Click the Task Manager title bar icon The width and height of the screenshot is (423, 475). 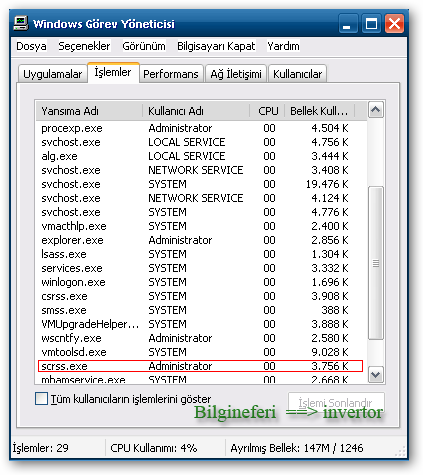21,23
